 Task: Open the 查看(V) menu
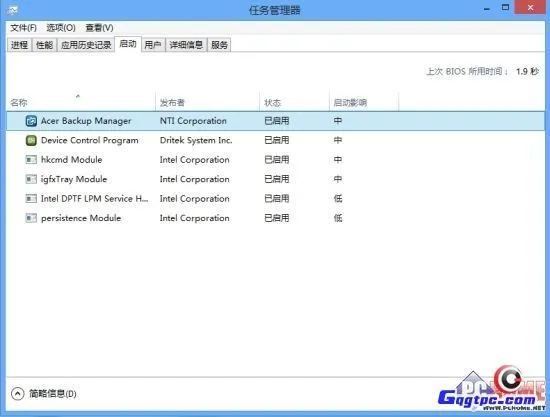[x=99, y=28]
